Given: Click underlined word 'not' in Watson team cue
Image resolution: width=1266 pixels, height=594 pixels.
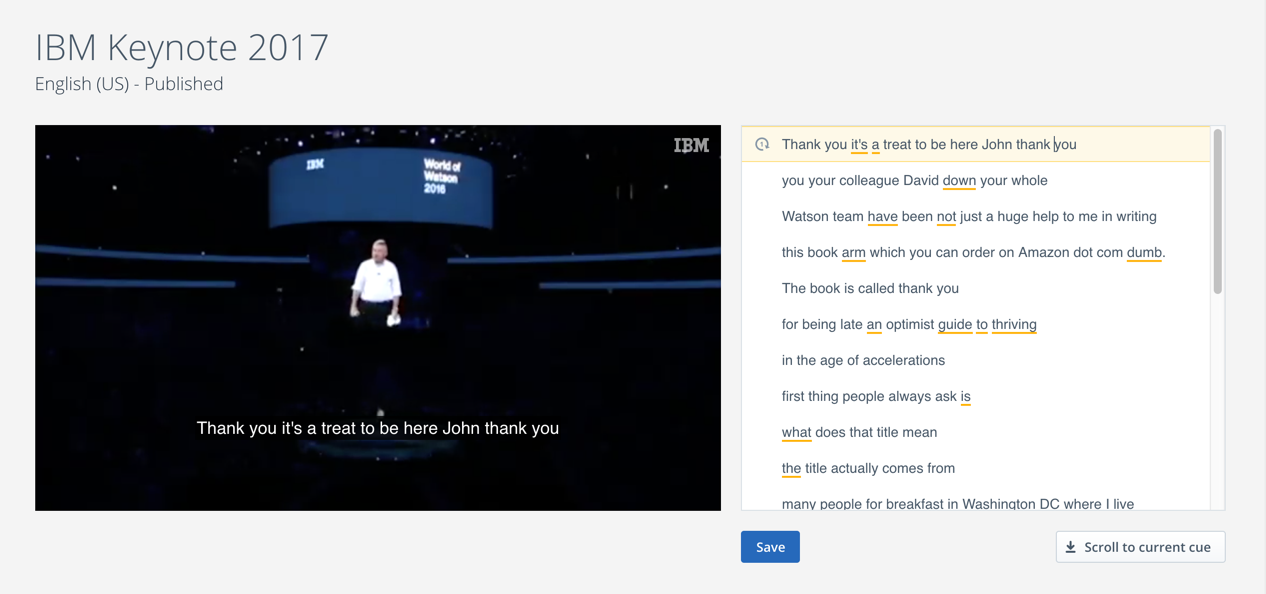Looking at the screenshot, I should (946, 217).
